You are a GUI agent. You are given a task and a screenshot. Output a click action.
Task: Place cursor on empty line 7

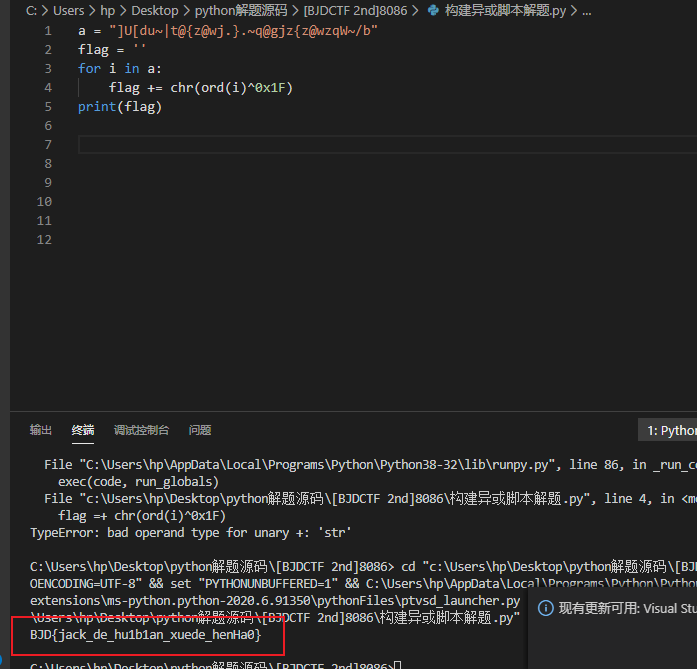coord(300,145)
